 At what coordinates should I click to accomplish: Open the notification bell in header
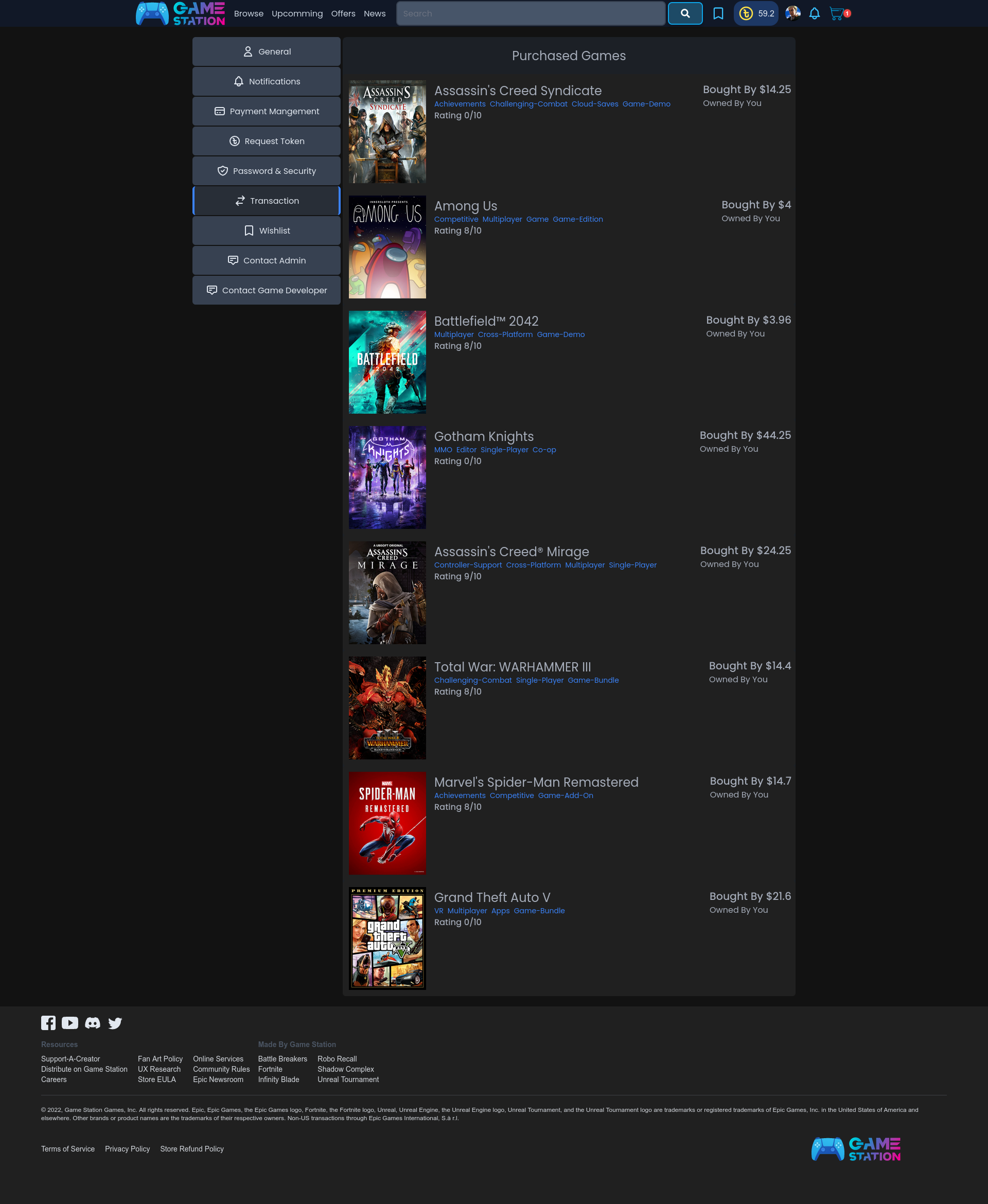(815, 14)
